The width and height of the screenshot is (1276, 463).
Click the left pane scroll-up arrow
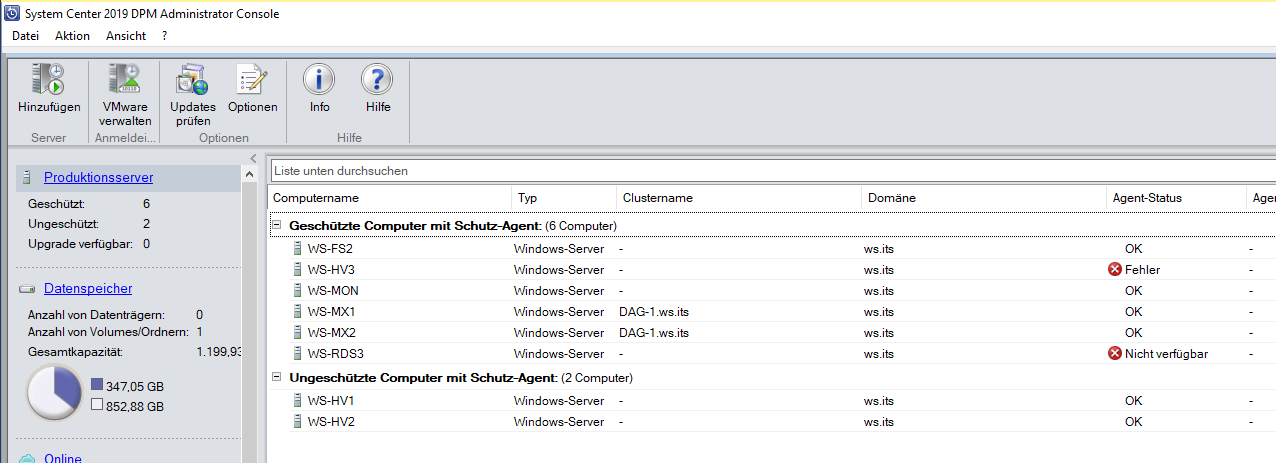click(x=248, y=176)
